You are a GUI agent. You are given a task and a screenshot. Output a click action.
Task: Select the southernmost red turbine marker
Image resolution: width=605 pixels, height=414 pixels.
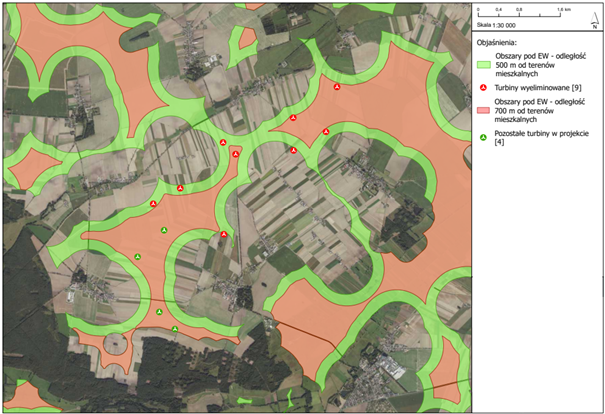click(x=224, y=235)
